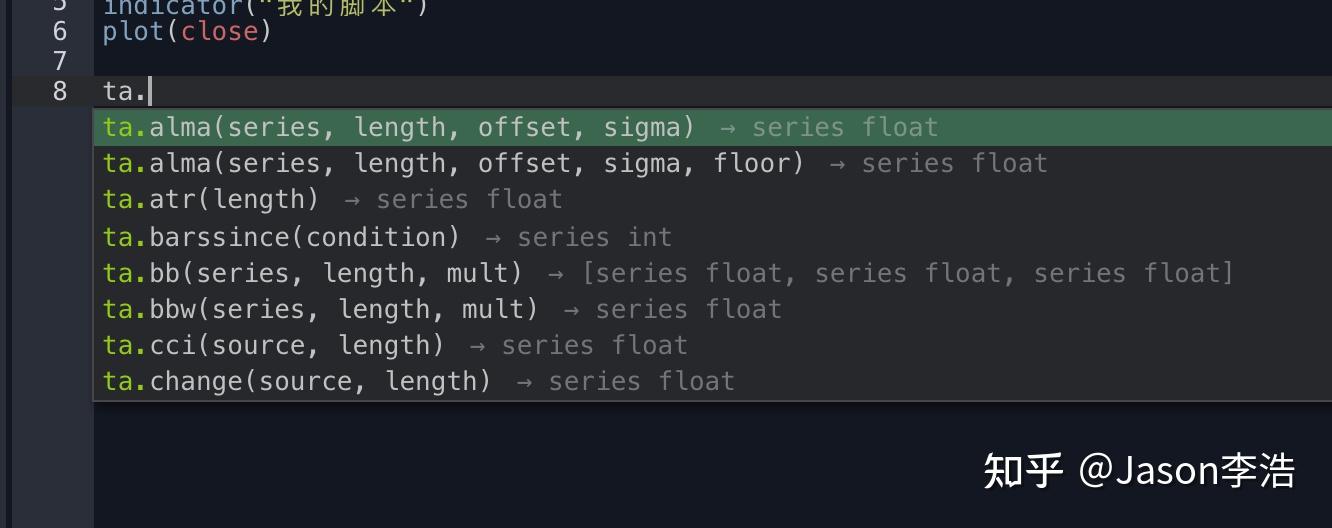Click the plot keyword on line 6
This screenshot has width=1332, height=528.
pyautogui.click(x=133, y=32)
